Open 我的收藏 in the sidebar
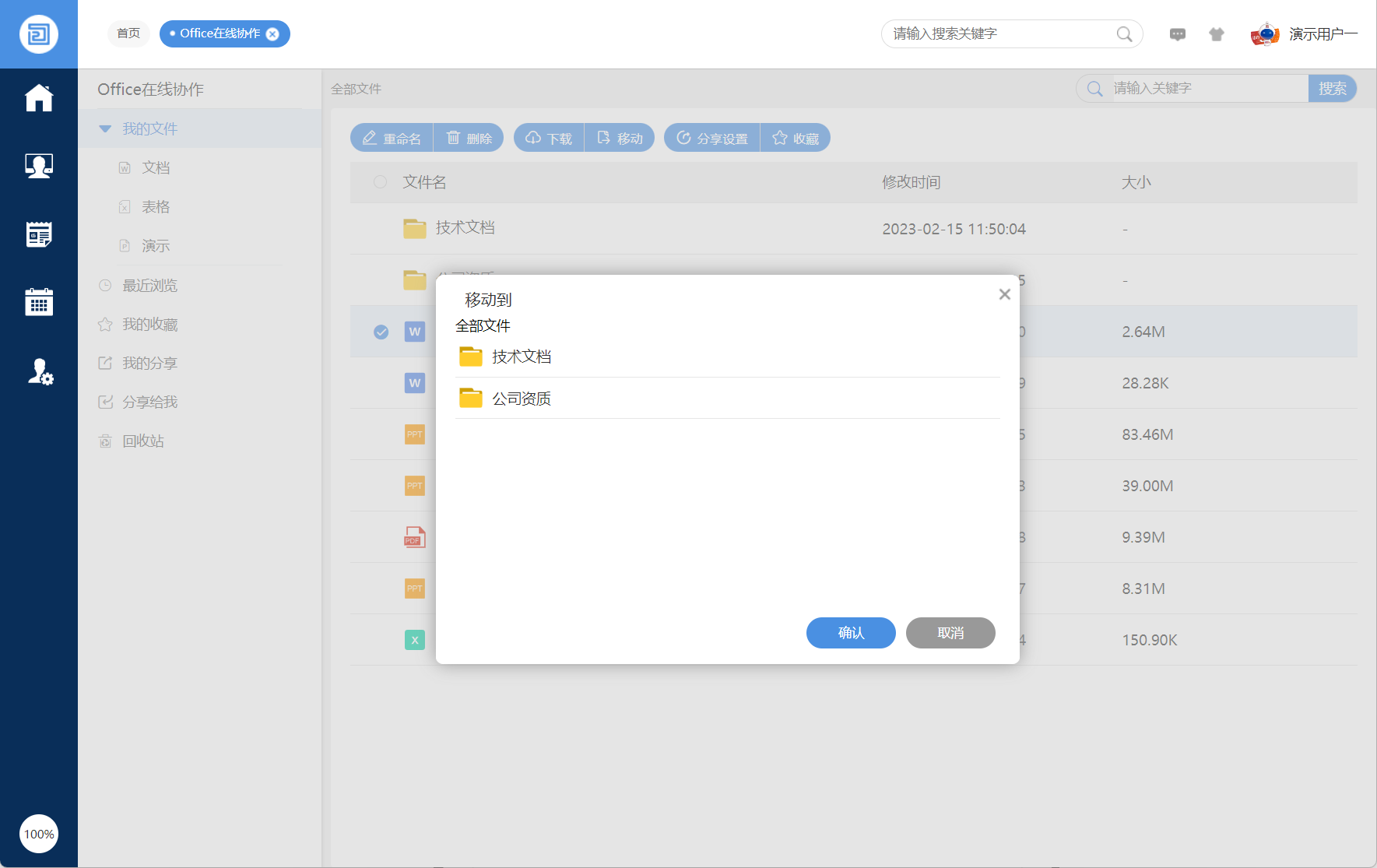This screenshot has height=868, width=1377. click(x=149, y=325)
